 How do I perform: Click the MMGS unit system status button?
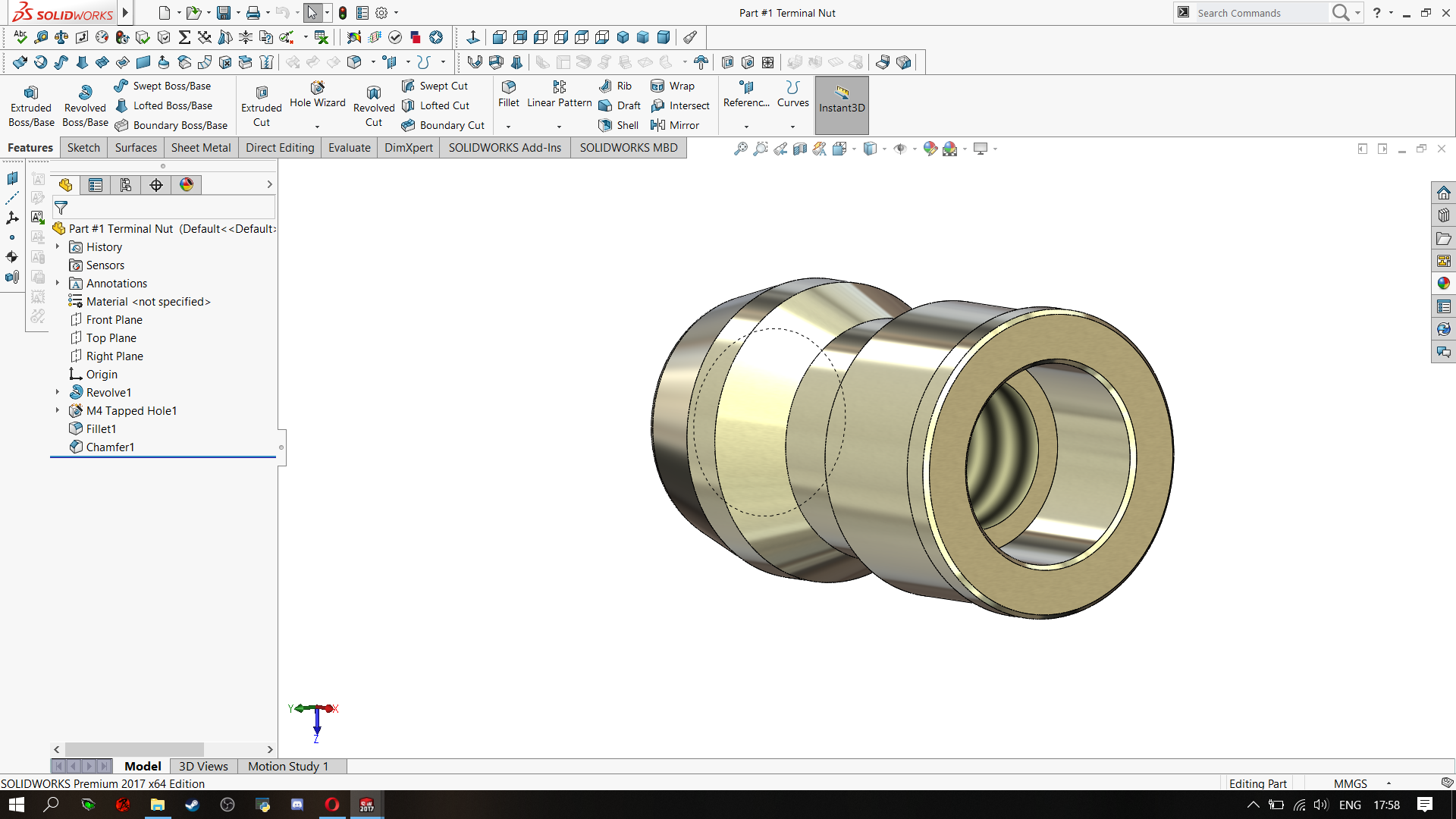click(x=1351, y=783)
